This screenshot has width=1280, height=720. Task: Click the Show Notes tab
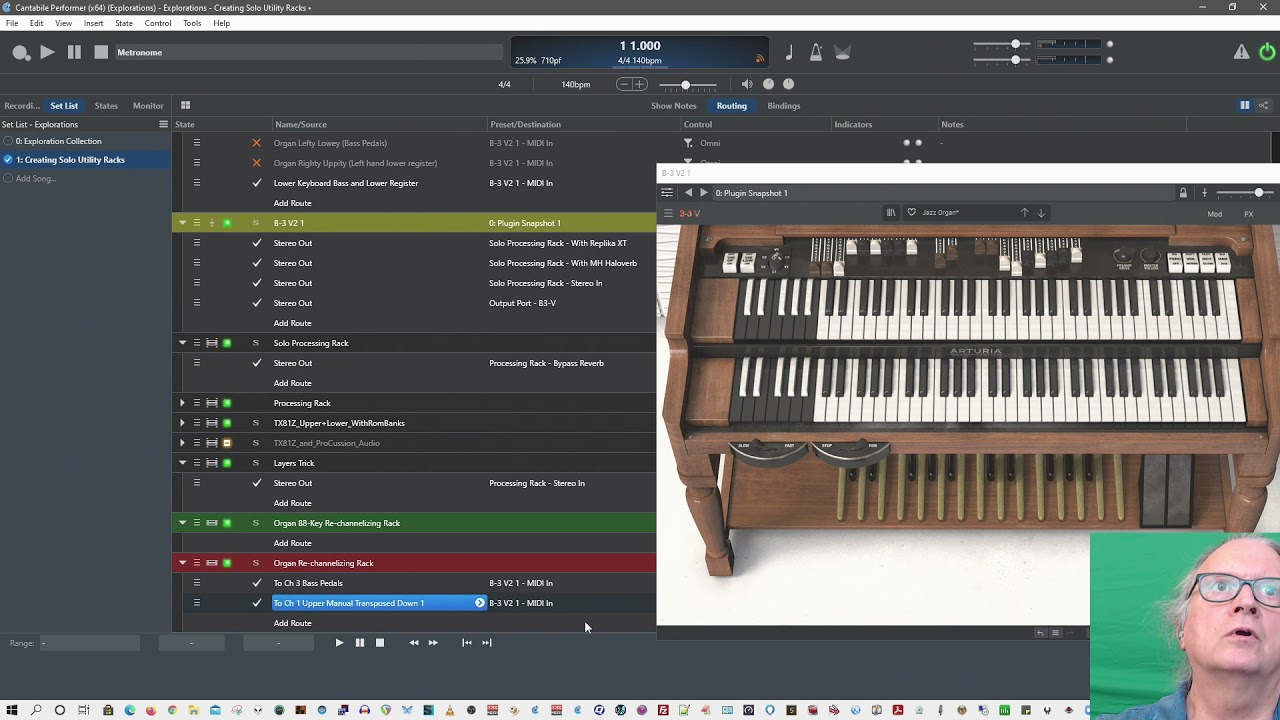674,105
